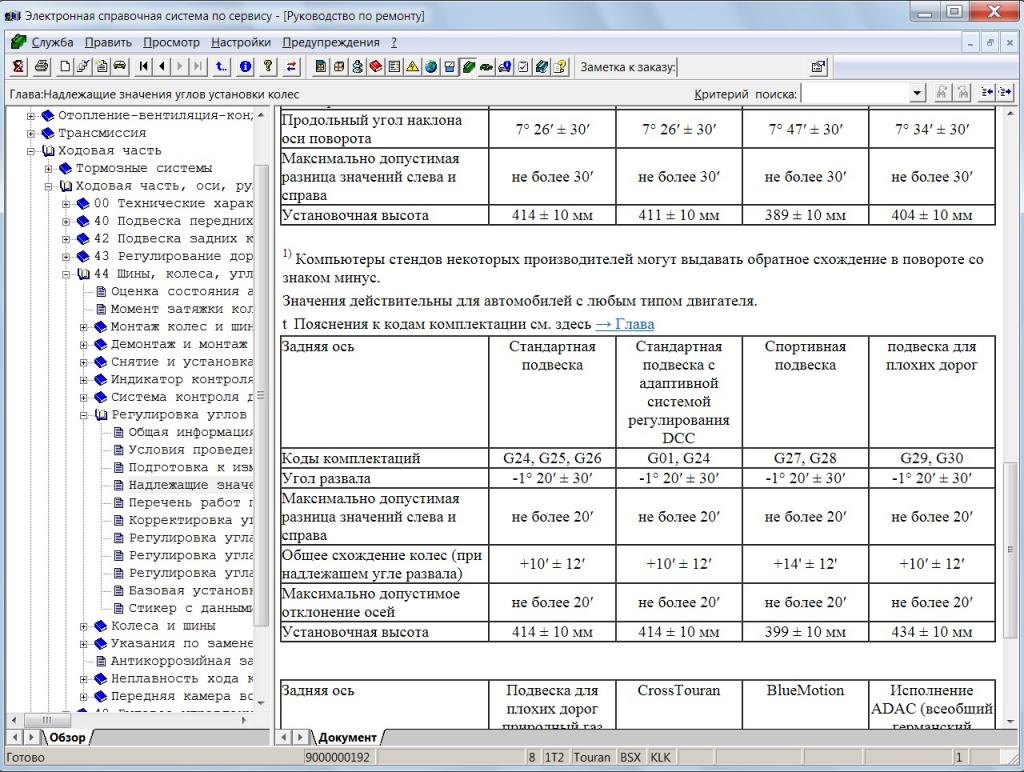Click the blank new page toolbar icon

coord(65,67)
